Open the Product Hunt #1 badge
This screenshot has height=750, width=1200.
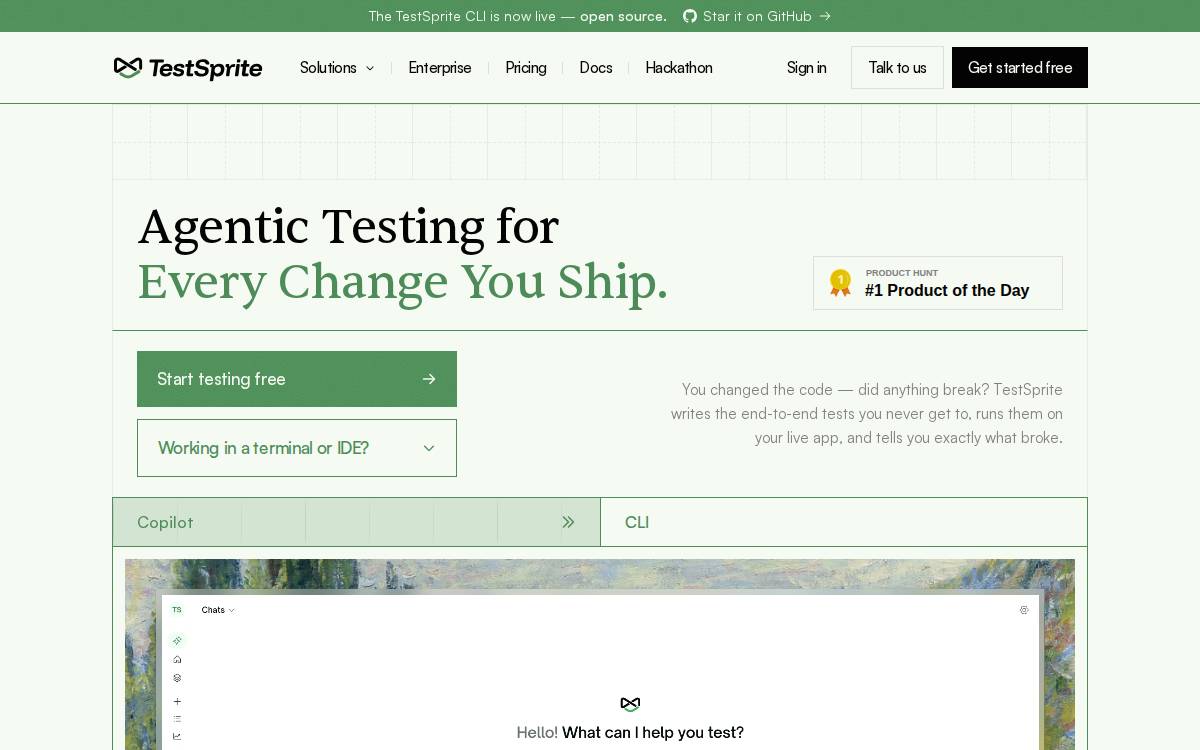click(938, 283)
